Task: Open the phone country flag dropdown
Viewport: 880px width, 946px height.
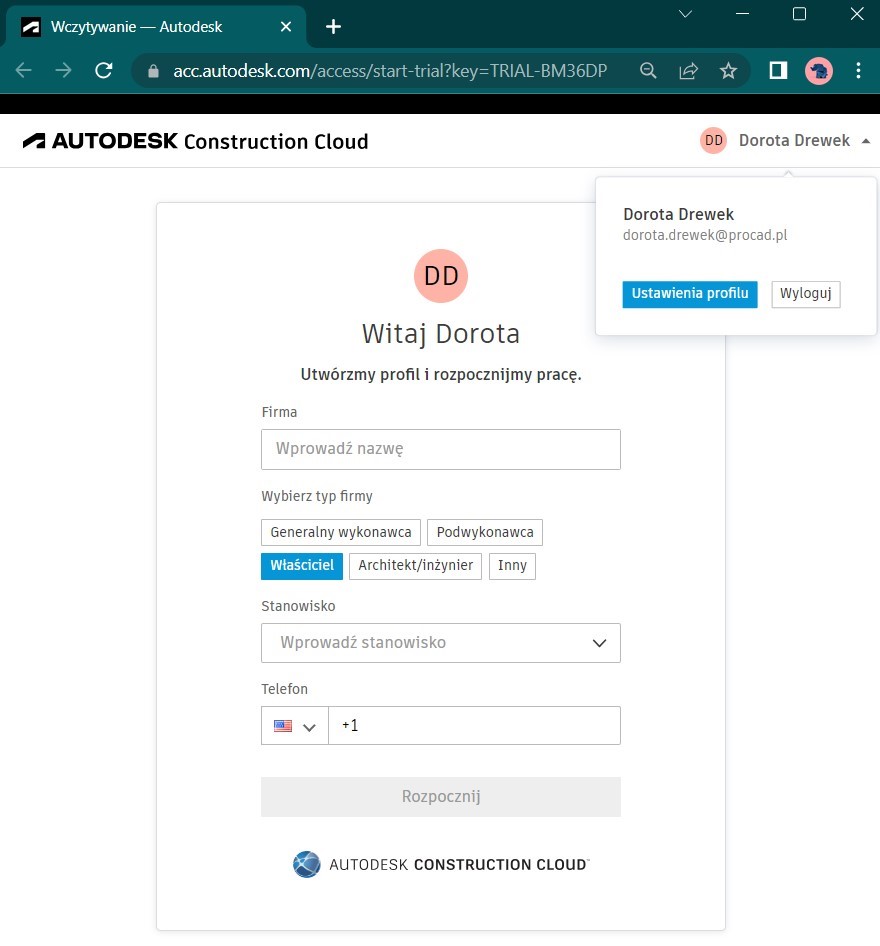Action: point(295,726)
